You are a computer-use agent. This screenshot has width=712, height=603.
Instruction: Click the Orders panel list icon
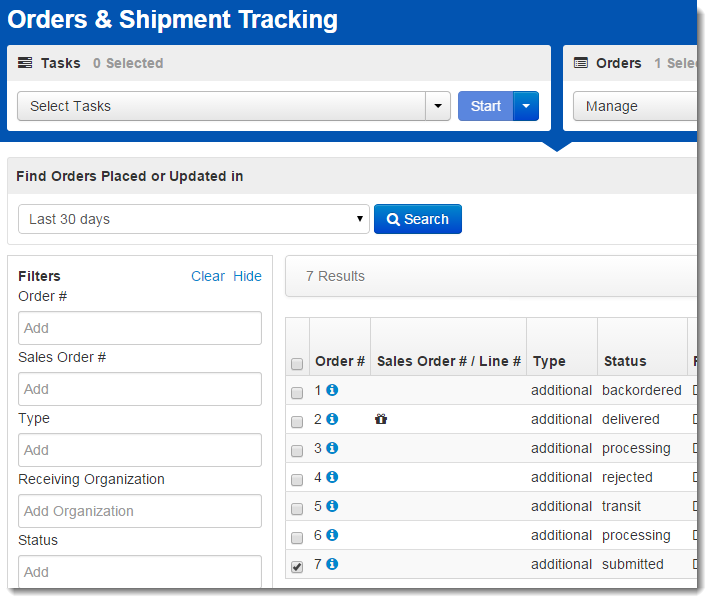[580, 63]
